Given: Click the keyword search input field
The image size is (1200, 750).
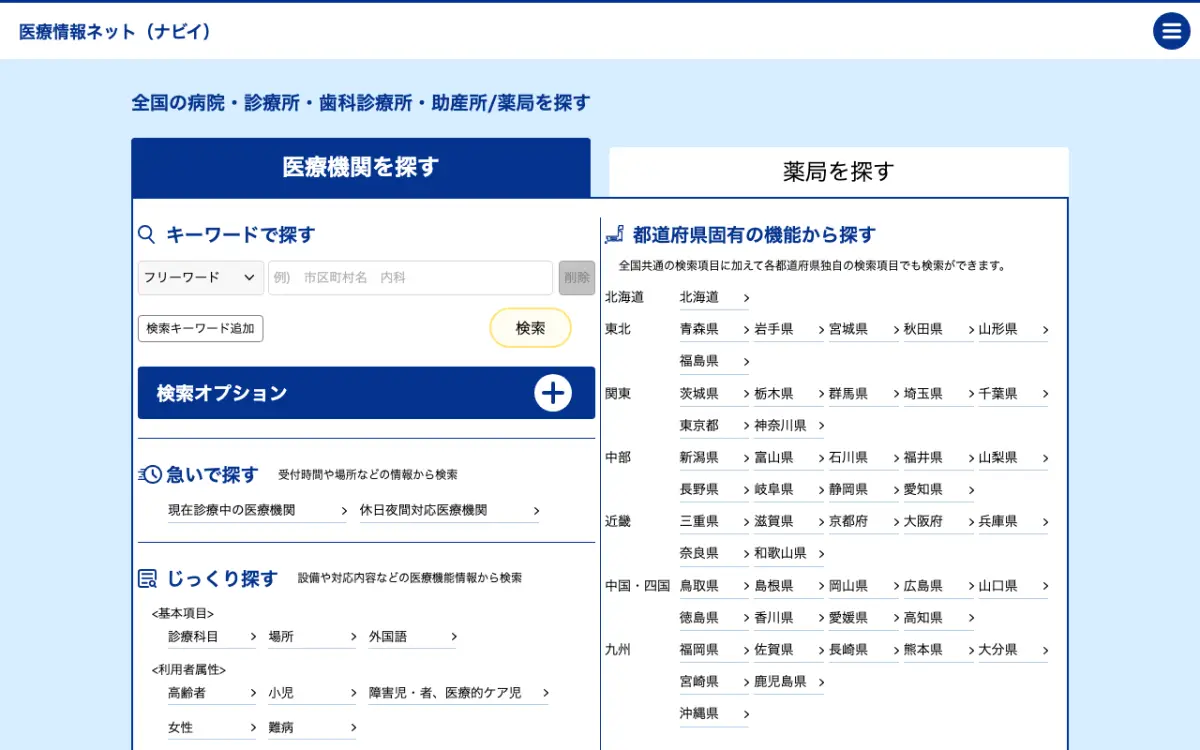Looking at the screenshot, I should pos(410,278).
